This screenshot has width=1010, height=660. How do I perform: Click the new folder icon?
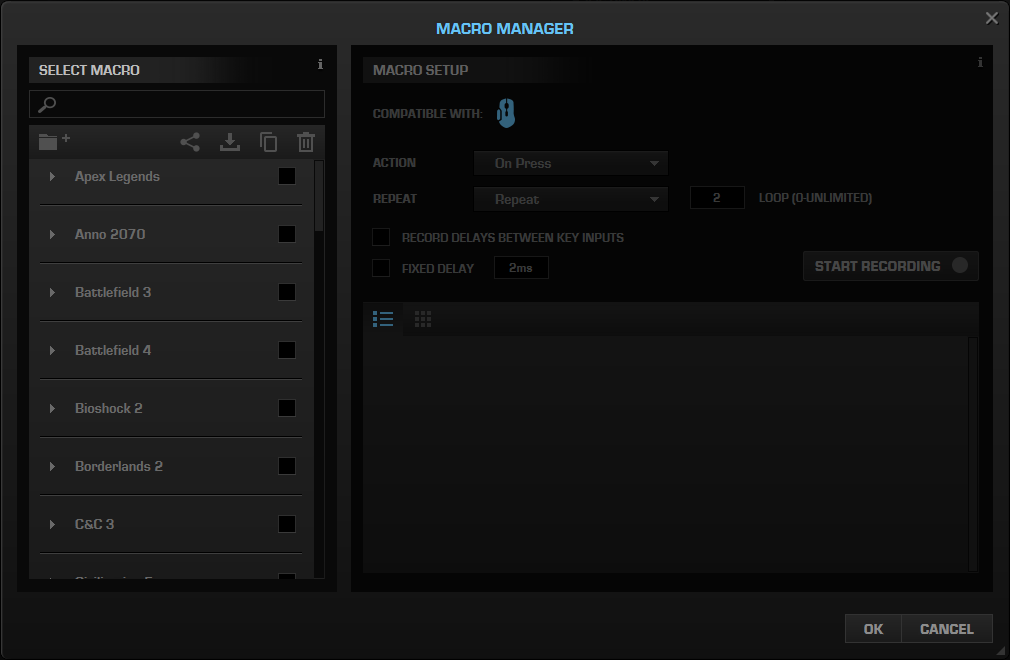(x=54, y=141)
